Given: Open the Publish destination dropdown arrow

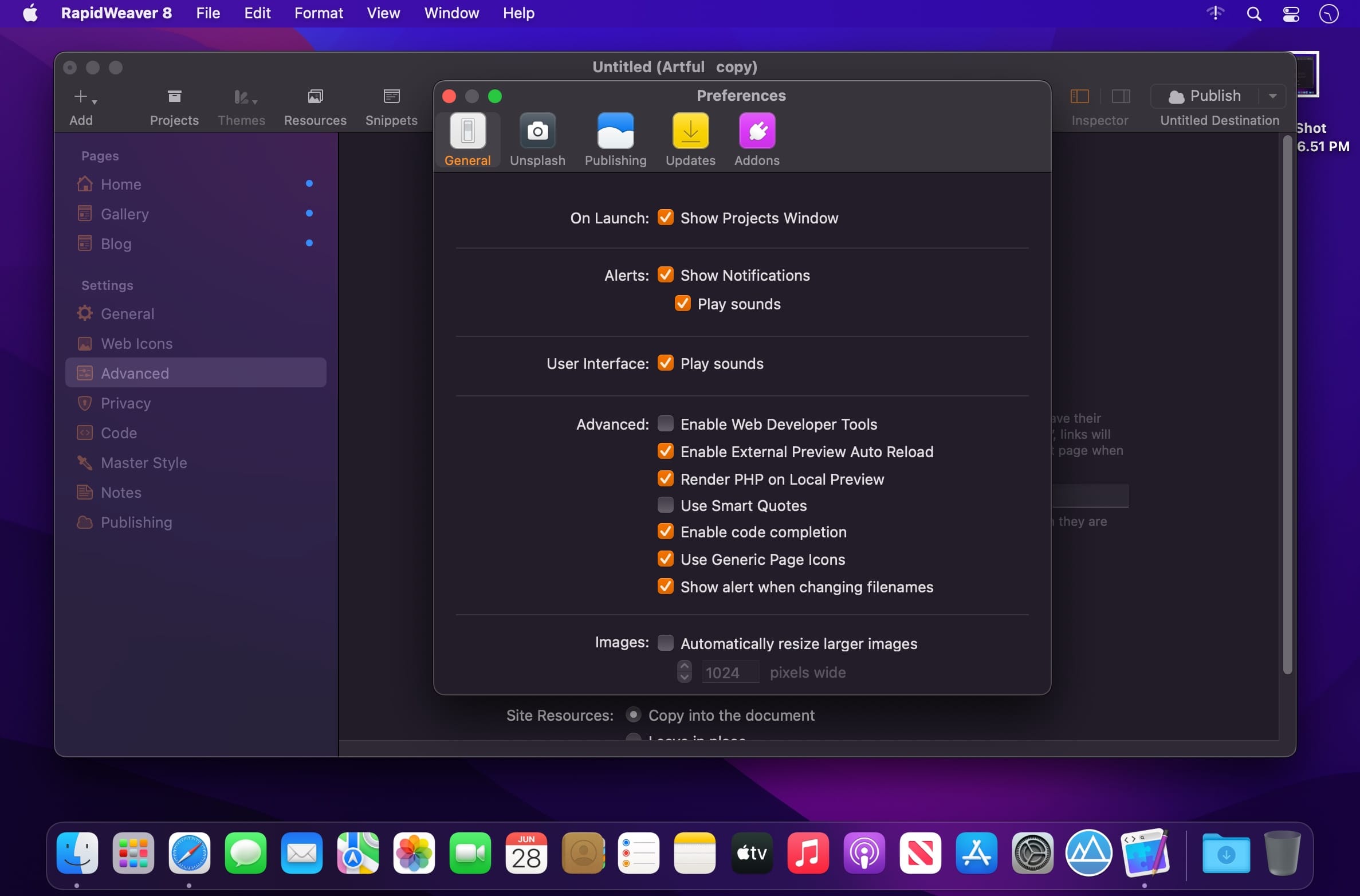Looking at the screenshot, I should [x=1272, y=96].
